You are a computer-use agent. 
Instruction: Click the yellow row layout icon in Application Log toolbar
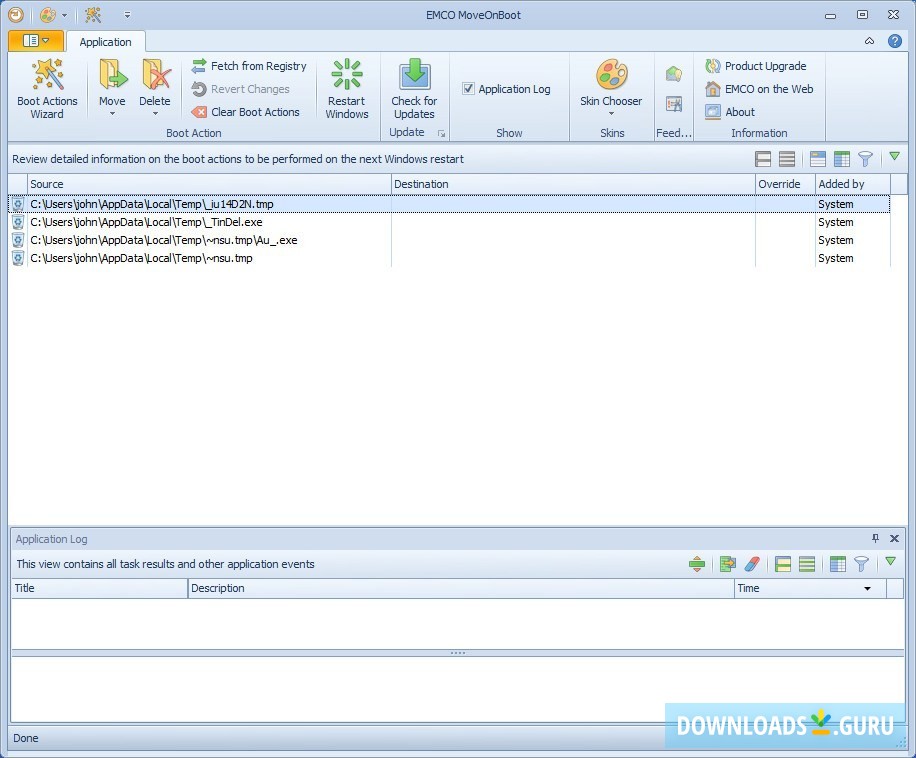tap(783, 564)
